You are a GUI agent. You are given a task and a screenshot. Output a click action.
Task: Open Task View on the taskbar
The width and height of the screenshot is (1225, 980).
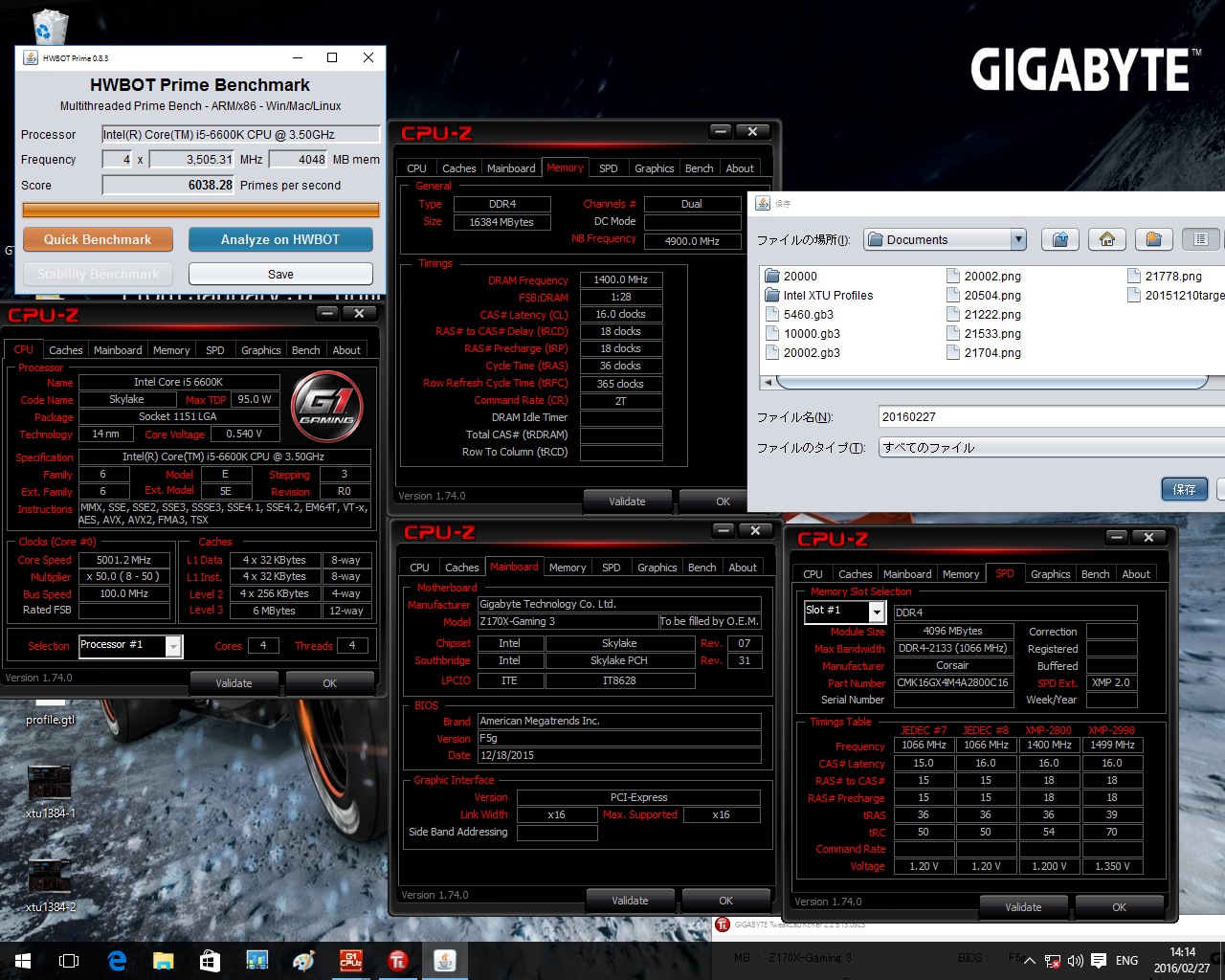pos(69,961)
